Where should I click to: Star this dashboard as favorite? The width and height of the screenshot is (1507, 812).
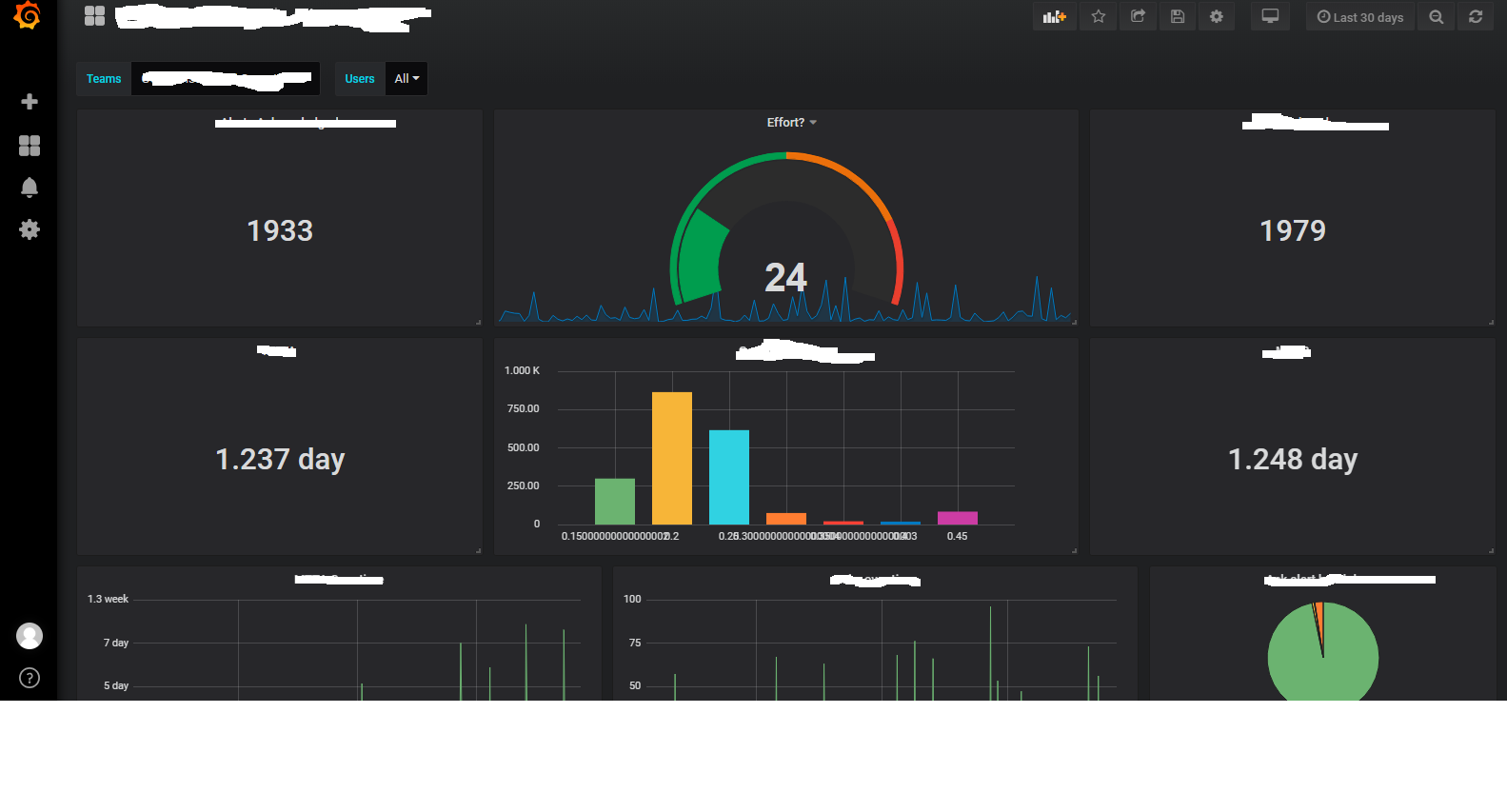(x=1099, y=16)
